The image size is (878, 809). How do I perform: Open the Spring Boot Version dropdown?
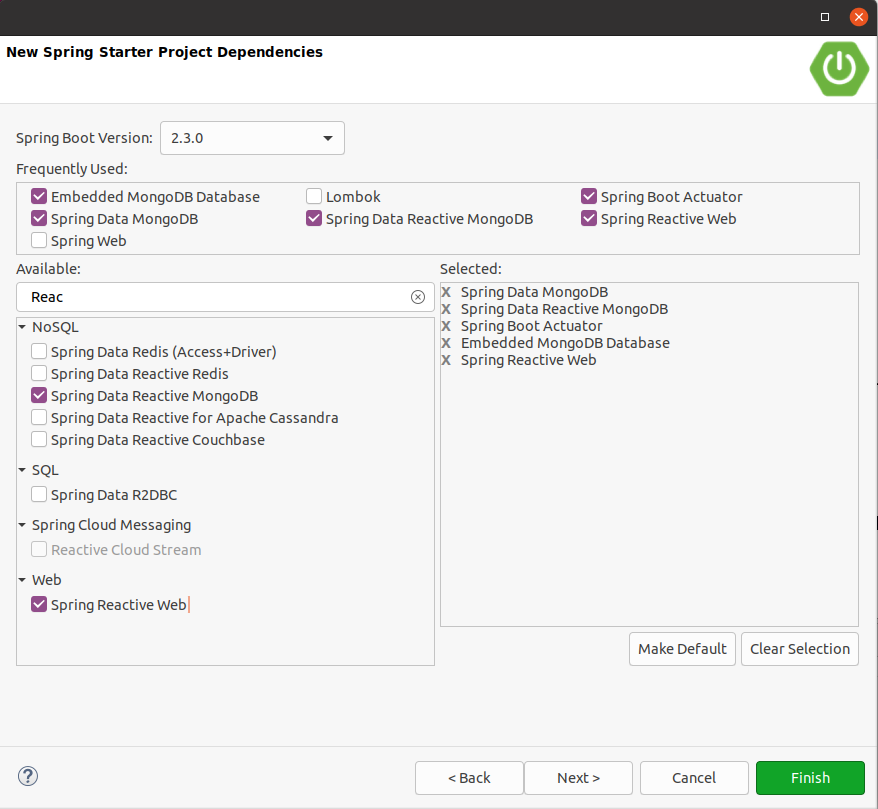[x=252, y=138]
